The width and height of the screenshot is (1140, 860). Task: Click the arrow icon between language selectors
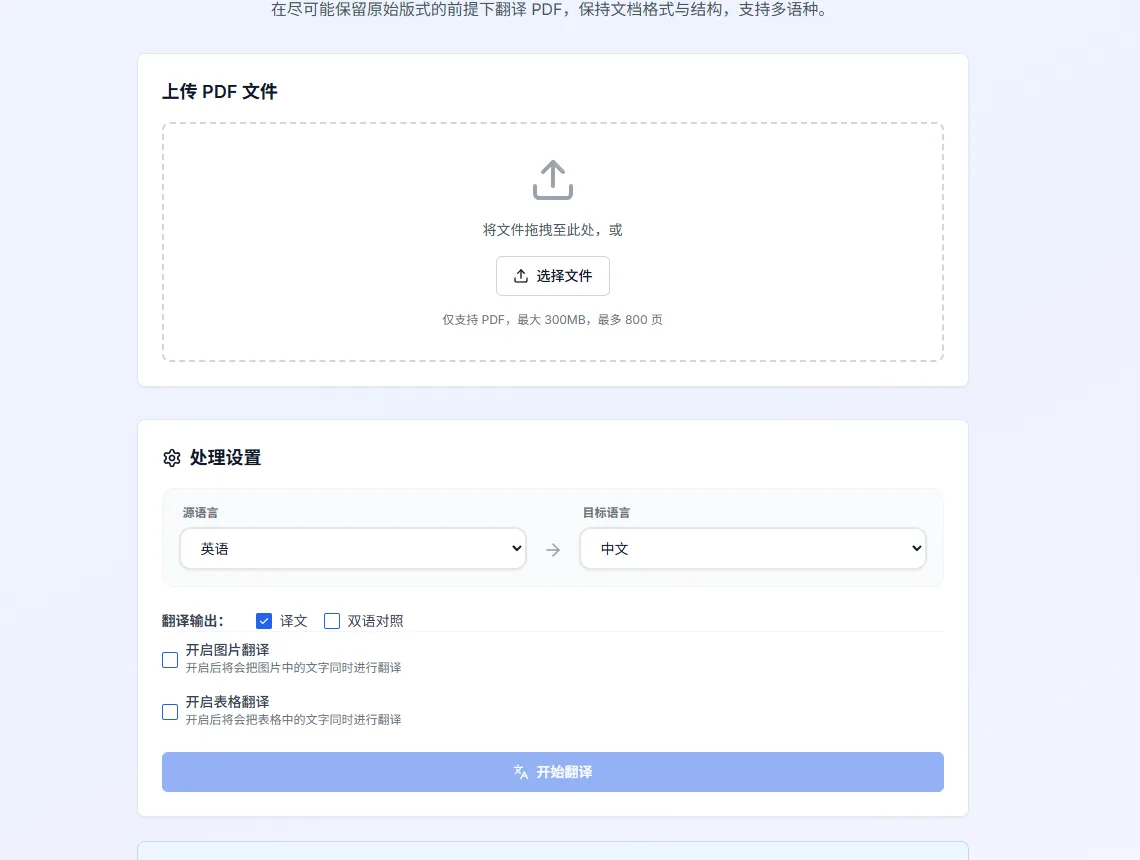tap(553, 550)
